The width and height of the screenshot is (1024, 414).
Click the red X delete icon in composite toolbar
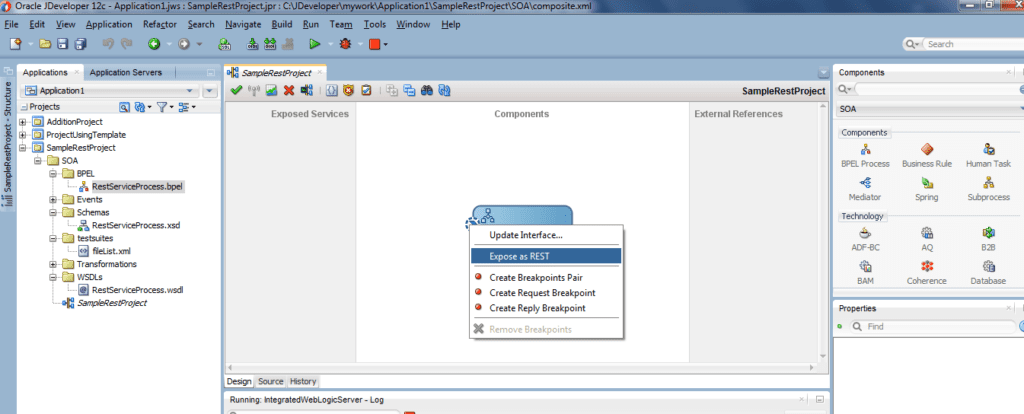289,91
